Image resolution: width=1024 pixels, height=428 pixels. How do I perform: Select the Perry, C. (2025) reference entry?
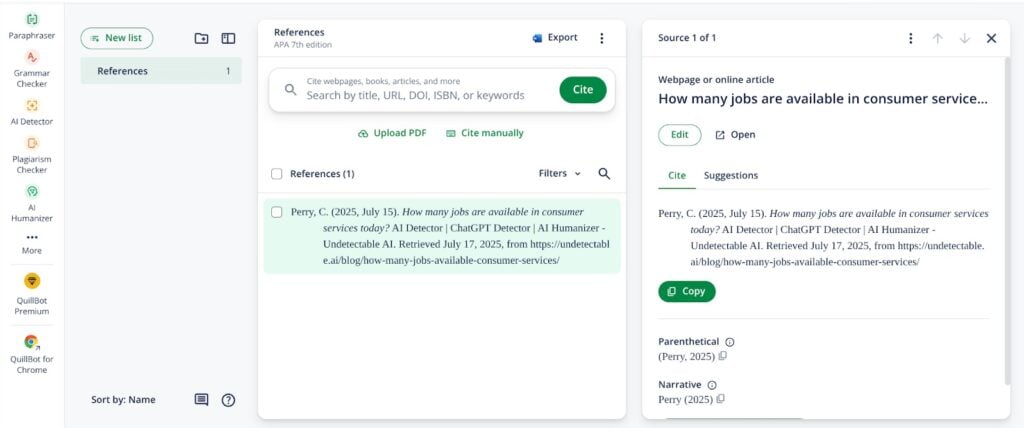click(442, 236)
